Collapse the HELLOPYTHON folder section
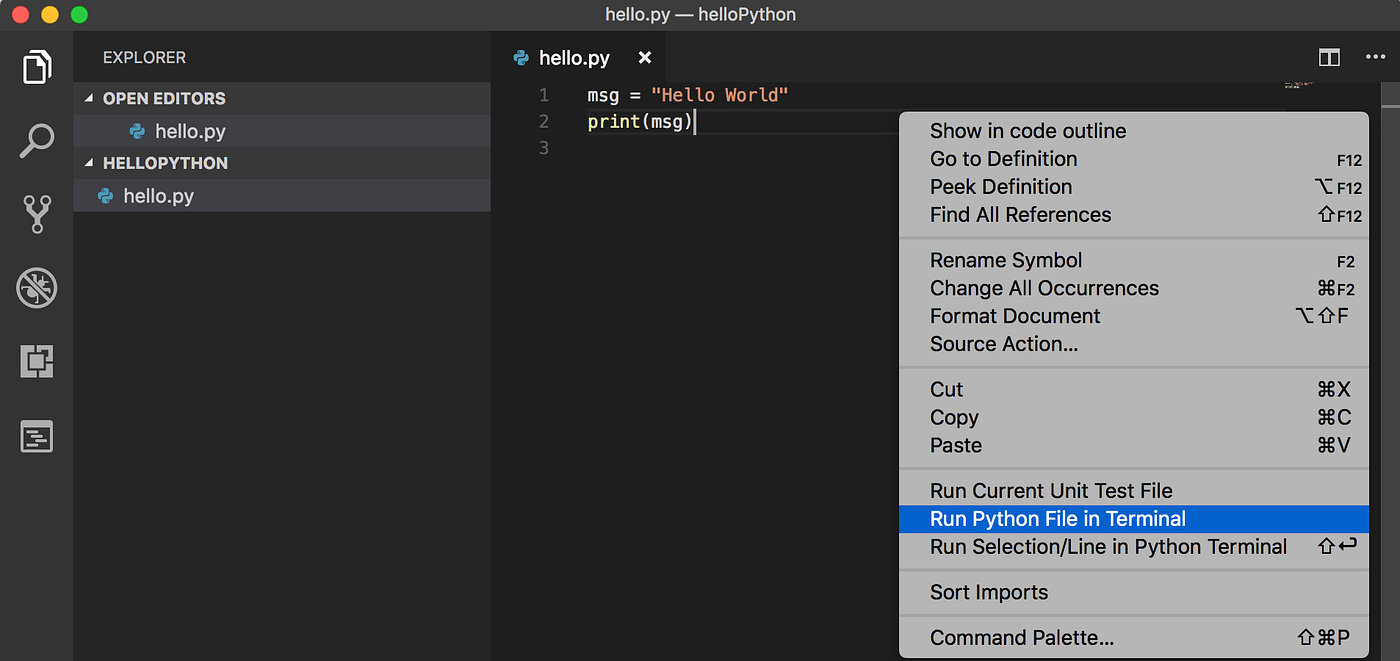1400x661 pixels. (x=89, y=163)
